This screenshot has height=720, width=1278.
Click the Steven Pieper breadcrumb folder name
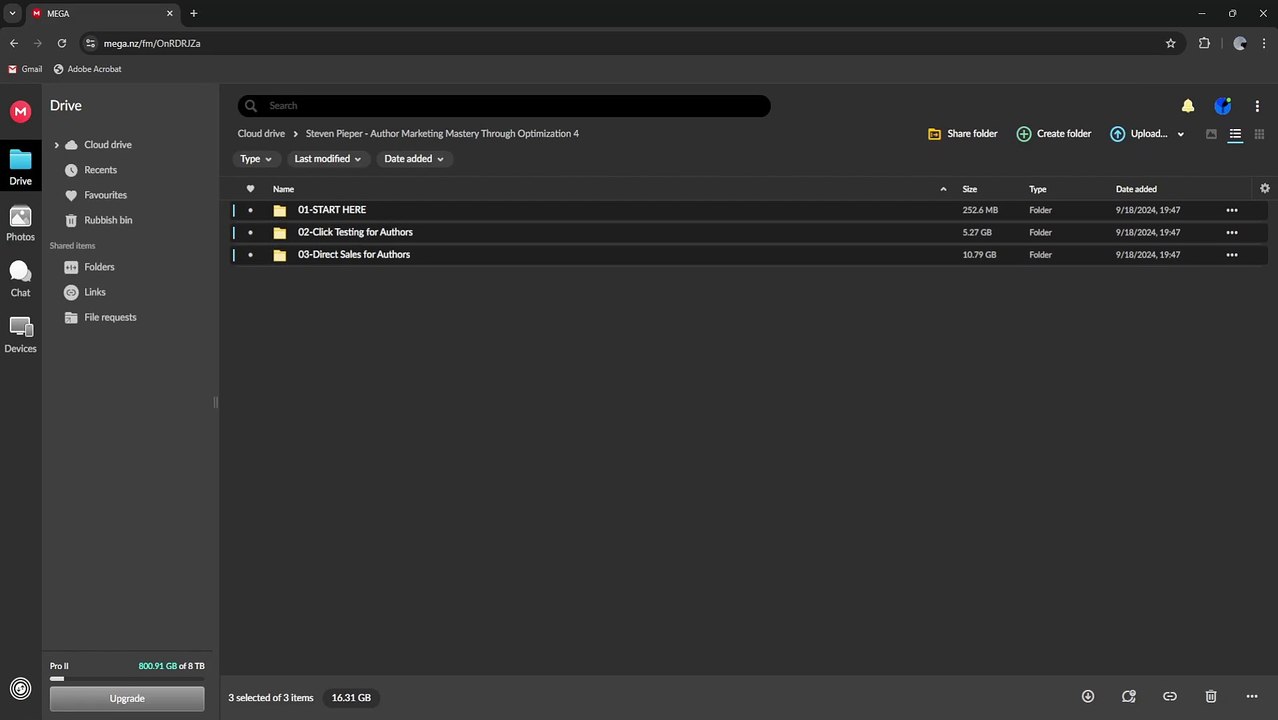(442, 134)
